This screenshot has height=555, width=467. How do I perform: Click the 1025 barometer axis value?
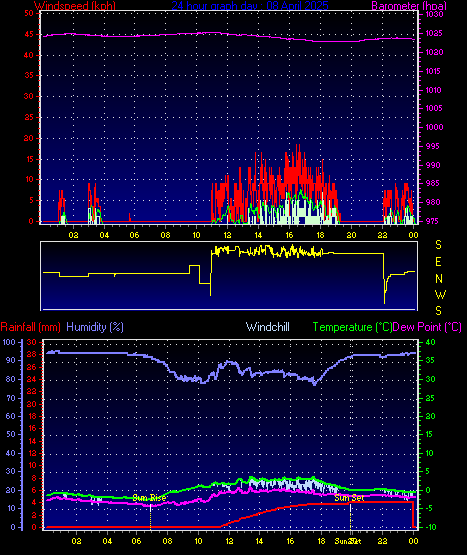click(434, 33)
